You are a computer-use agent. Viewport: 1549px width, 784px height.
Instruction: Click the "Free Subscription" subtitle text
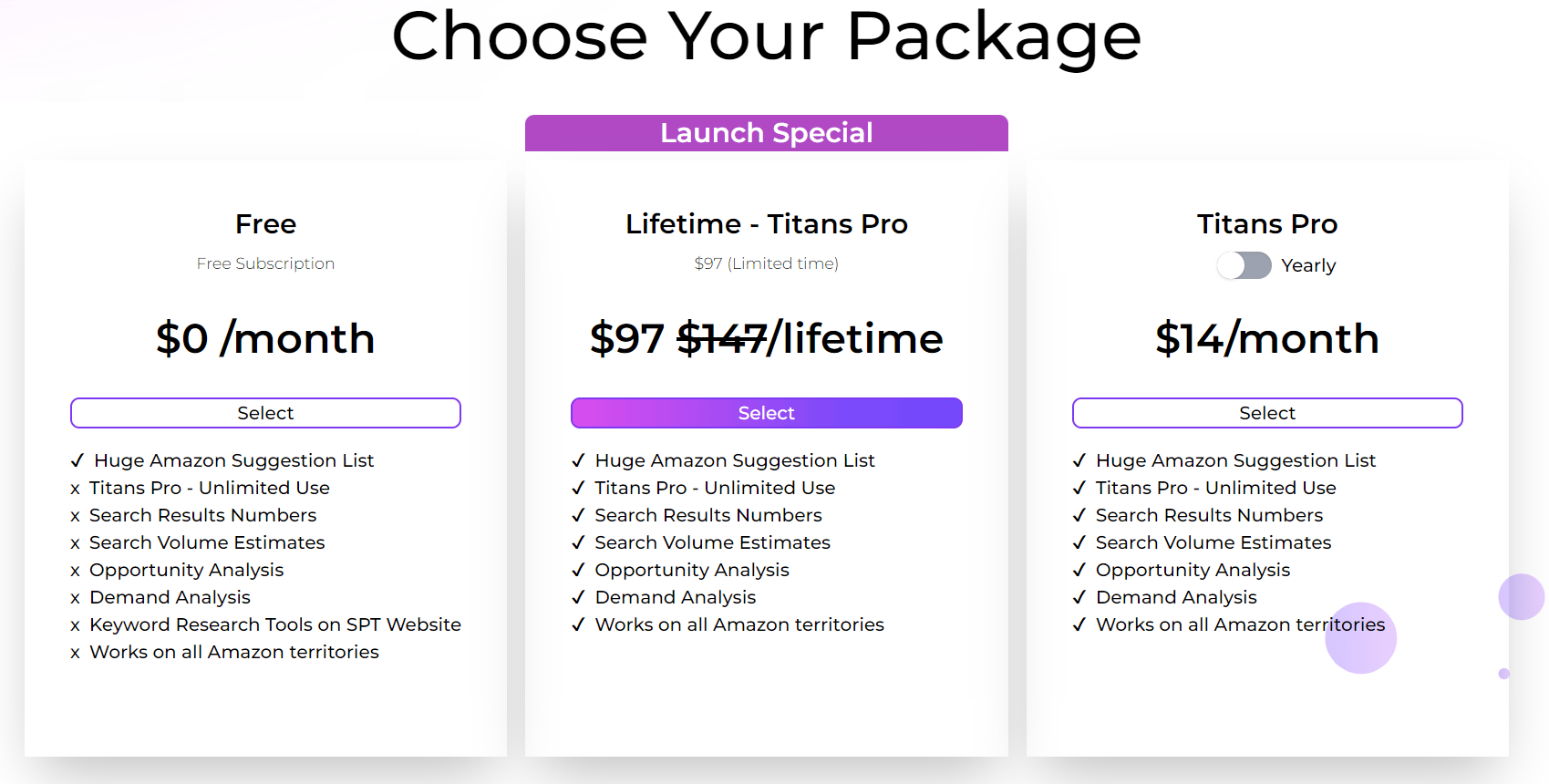point(265,263)
